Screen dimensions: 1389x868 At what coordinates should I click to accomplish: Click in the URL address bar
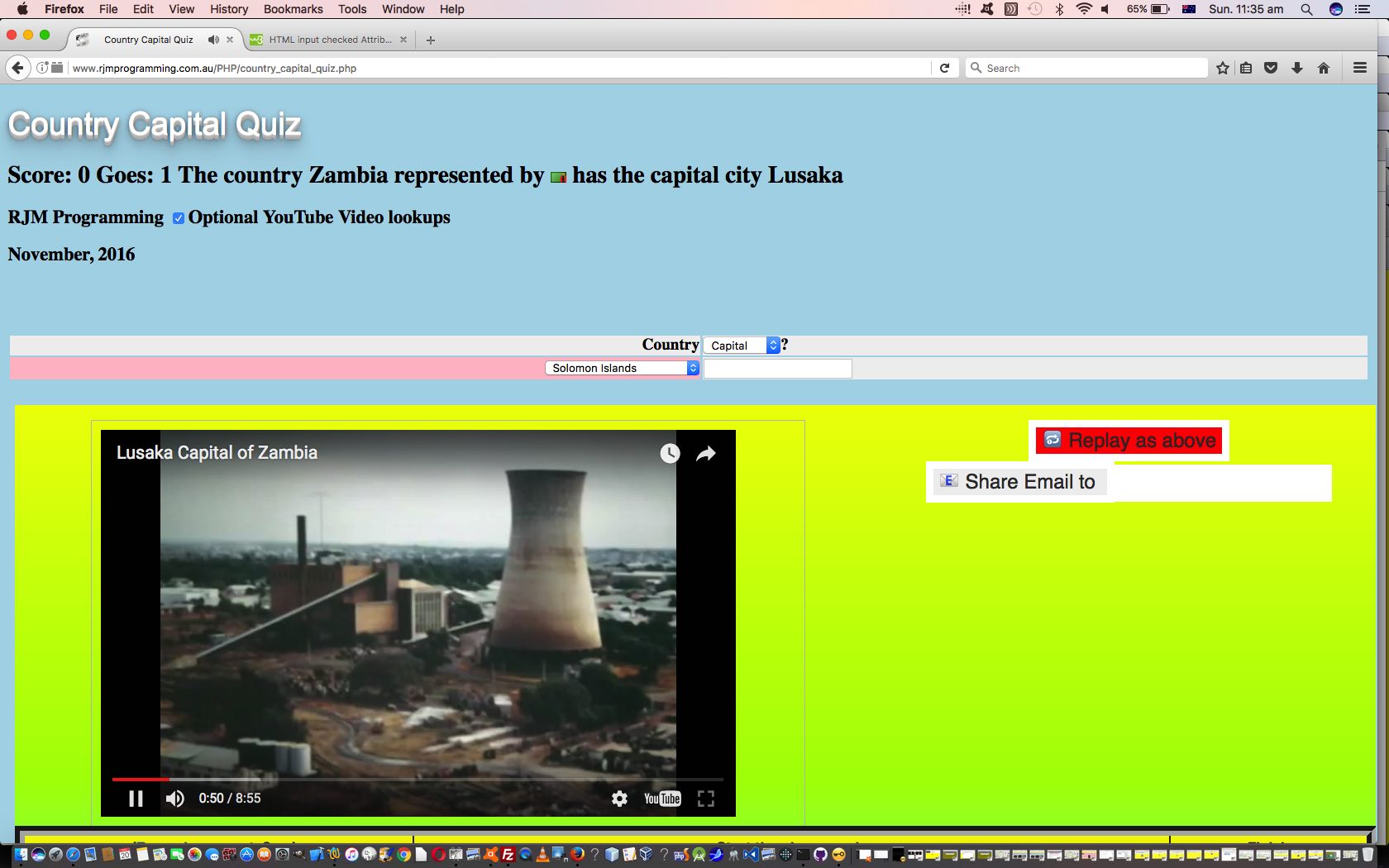pyautogui.click(x=499, y=68)
